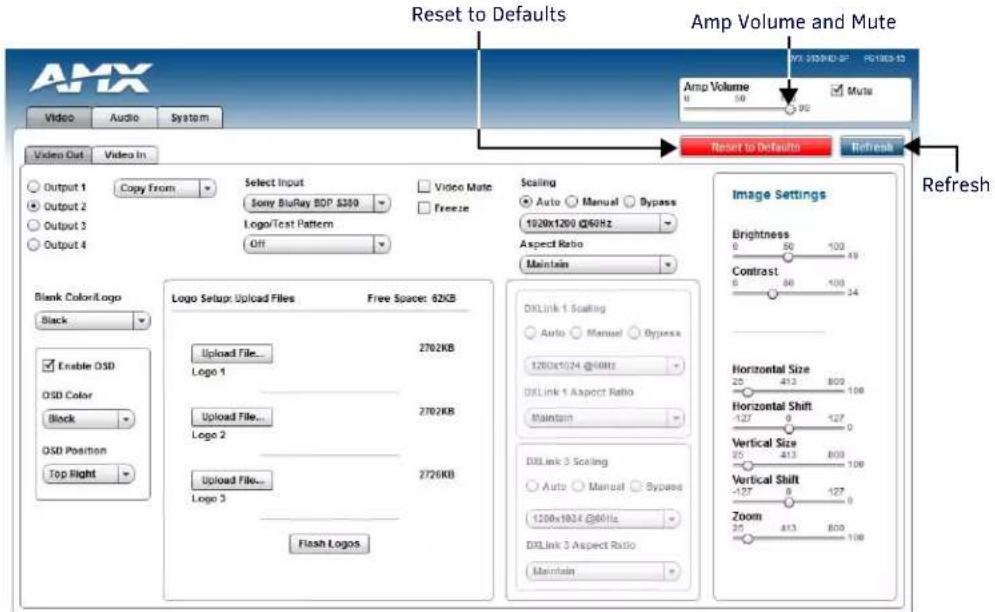Viewport: 995px width, 612px height.
Task: Open the Audio tab
Action: pos(124,117)
